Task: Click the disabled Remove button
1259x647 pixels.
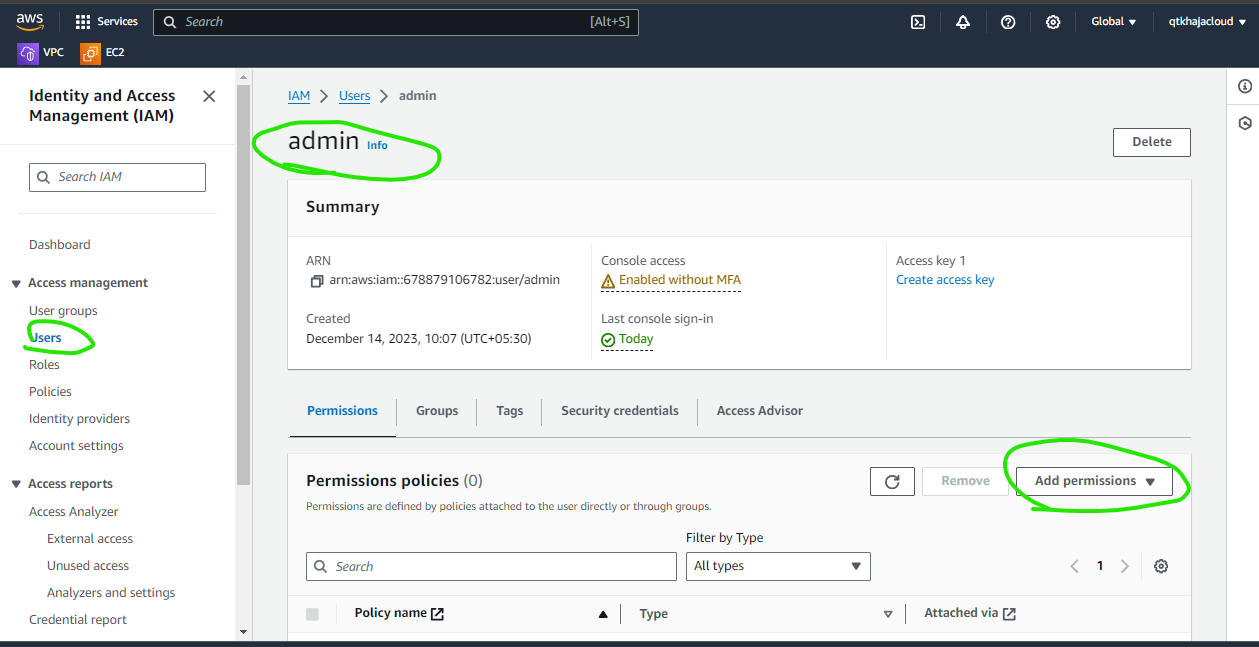Action: (965, 481)
